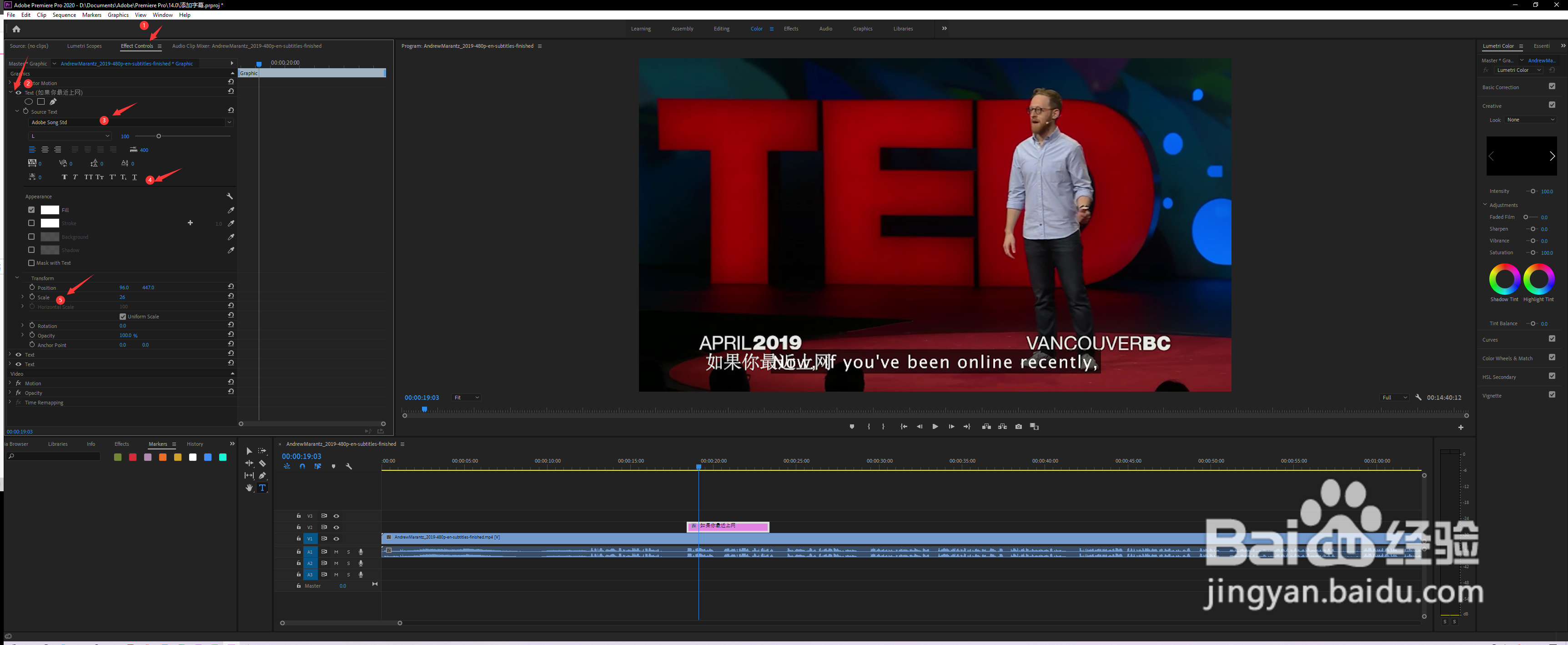Apply Underline text style
Screen dimensions: 1568x645
135,177
